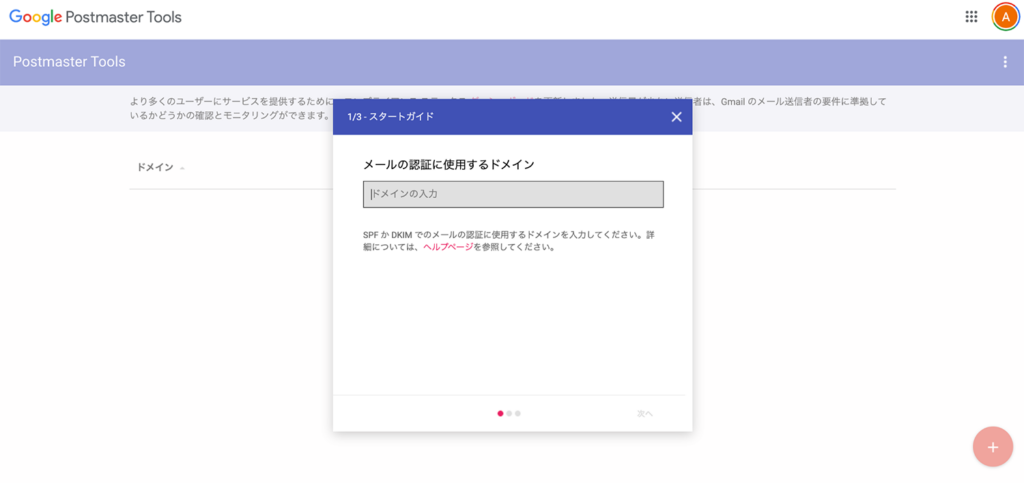1024x483 pixels.
Task: Click the Google Postmaster Tools logo
Action: point(95,17)
